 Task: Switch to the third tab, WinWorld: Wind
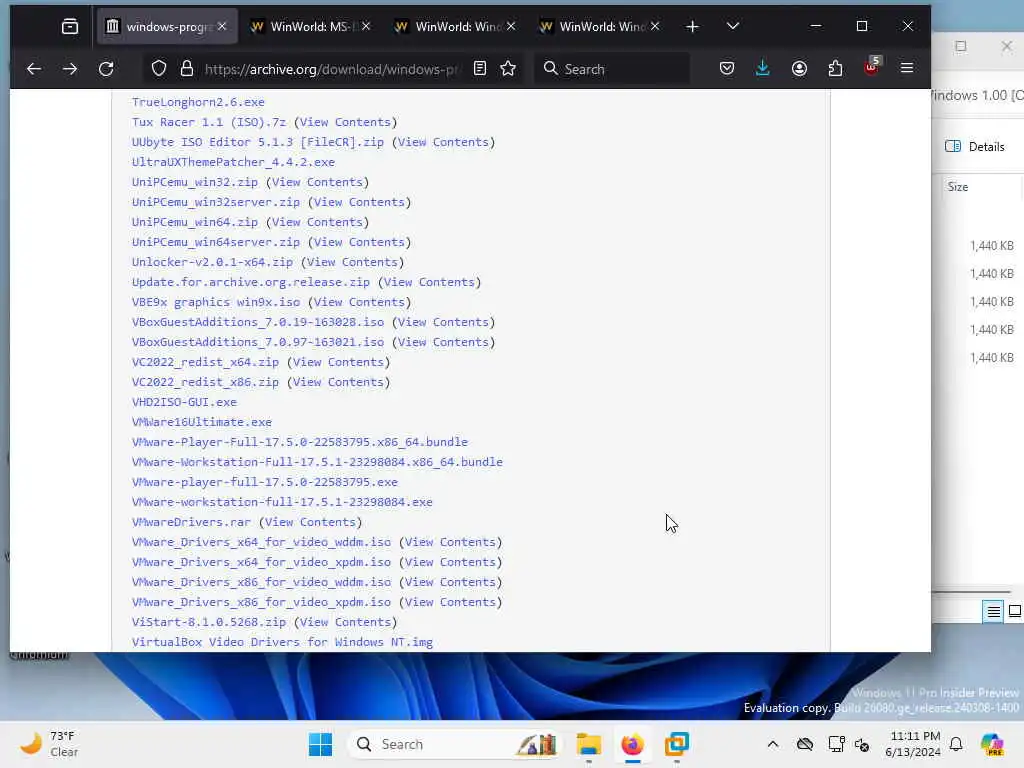coord(456,26)
